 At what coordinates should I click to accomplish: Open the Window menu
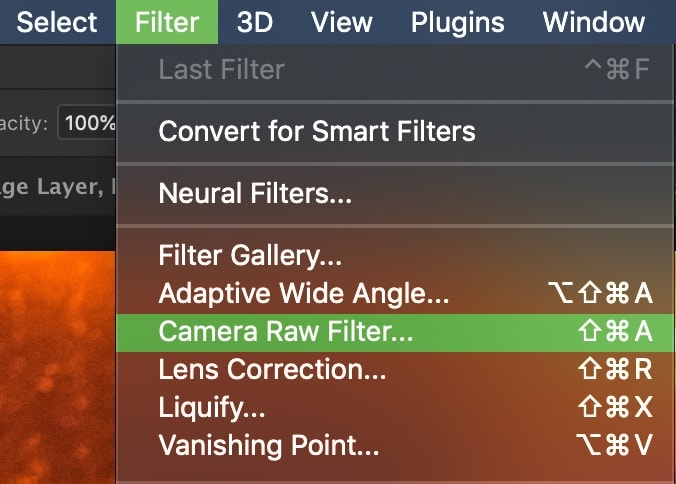tap(594, 22)
